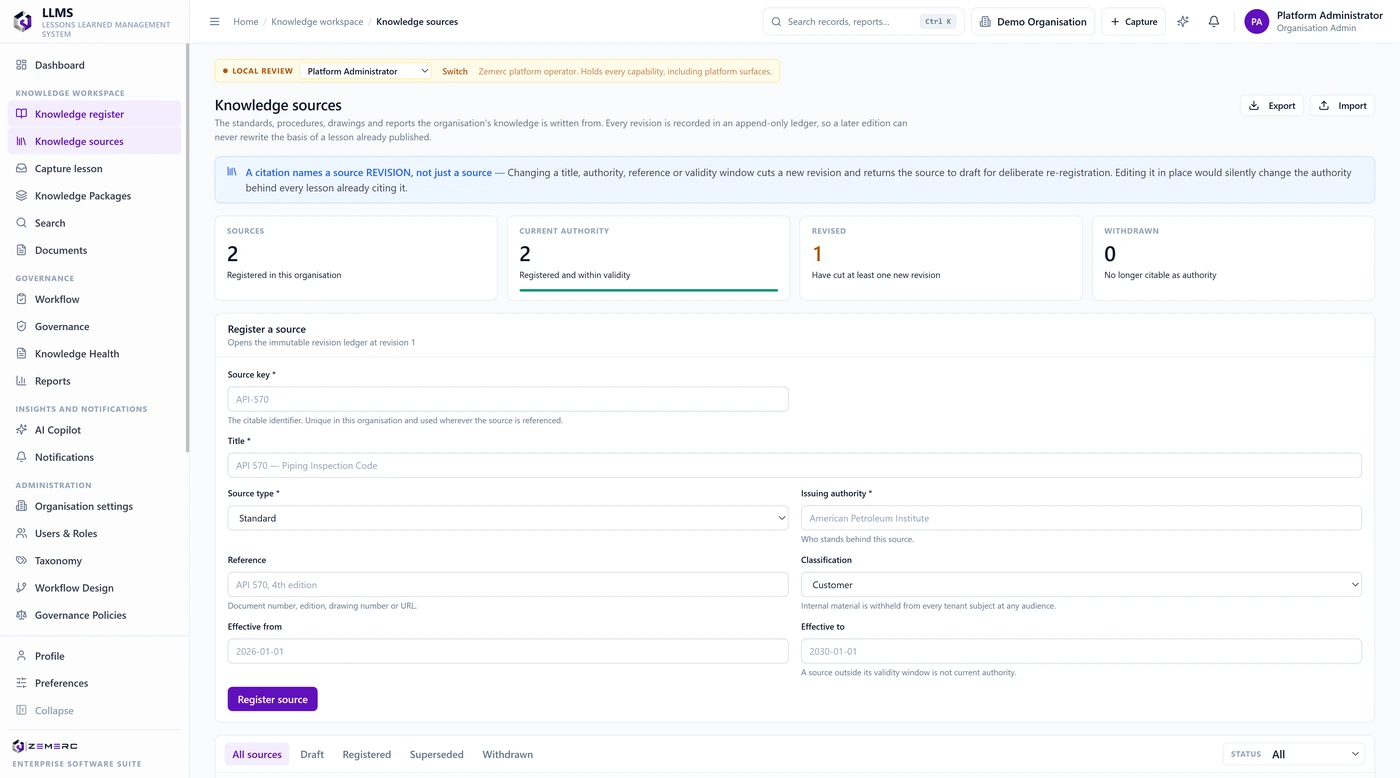Switch to the Superseded tab

437,754
